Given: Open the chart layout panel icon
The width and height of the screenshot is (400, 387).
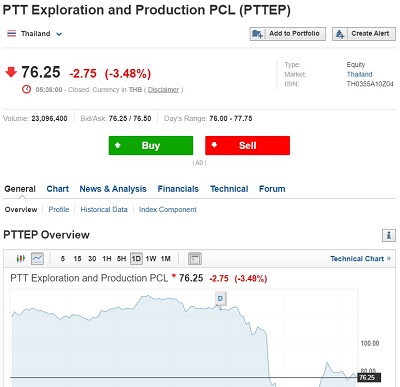Looking at the screenshot, I should 195,259.
